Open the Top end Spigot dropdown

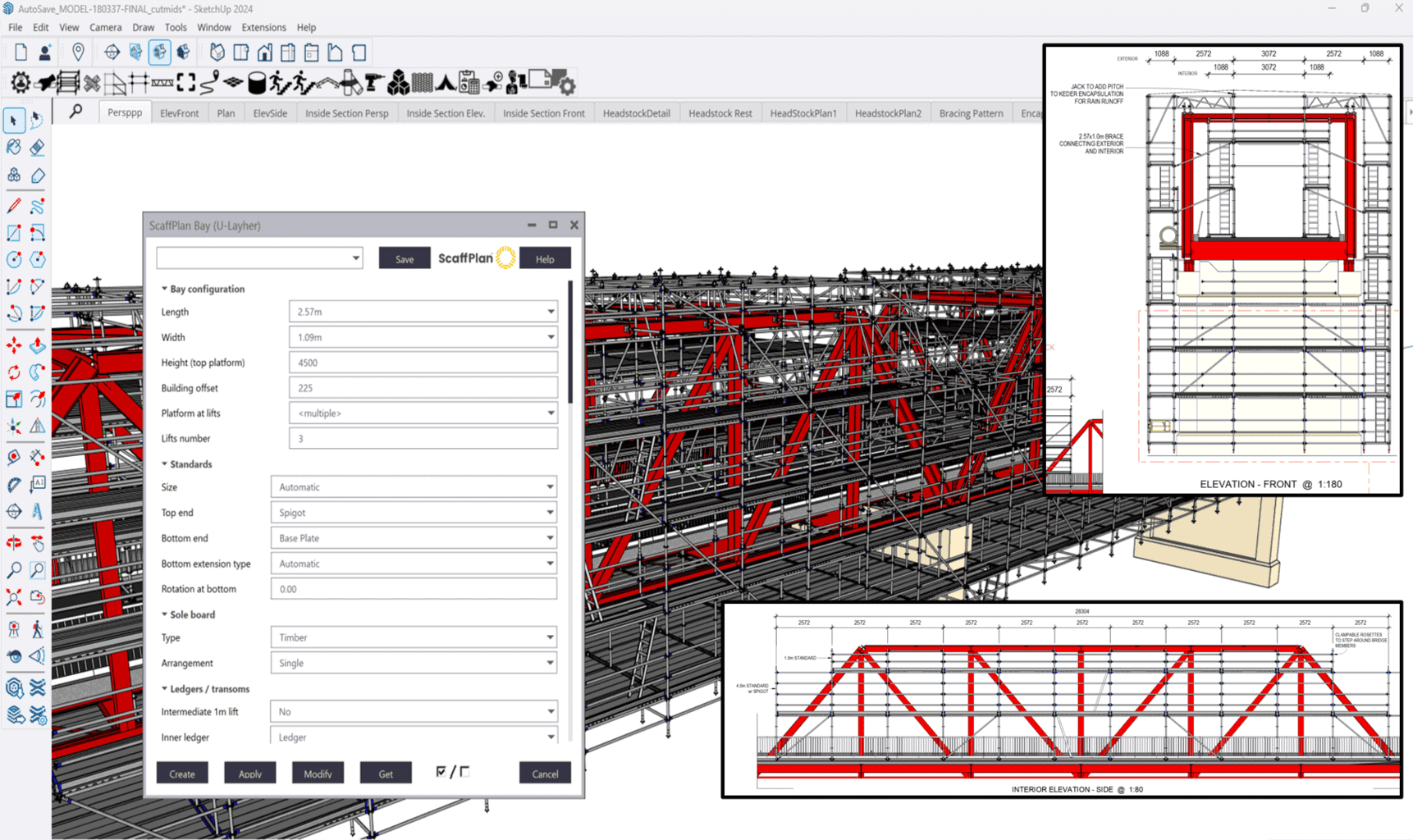414,513
